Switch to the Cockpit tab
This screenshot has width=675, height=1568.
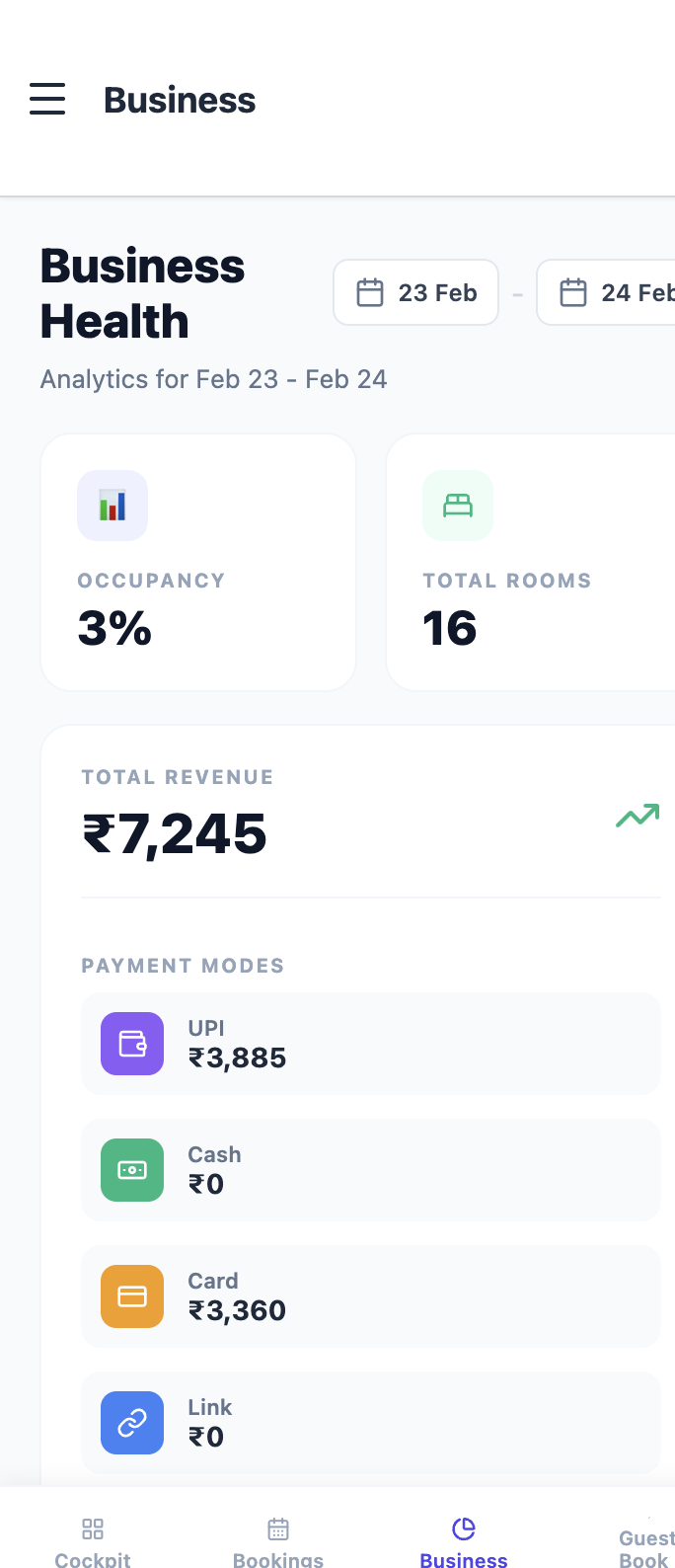pos(93,1542)
